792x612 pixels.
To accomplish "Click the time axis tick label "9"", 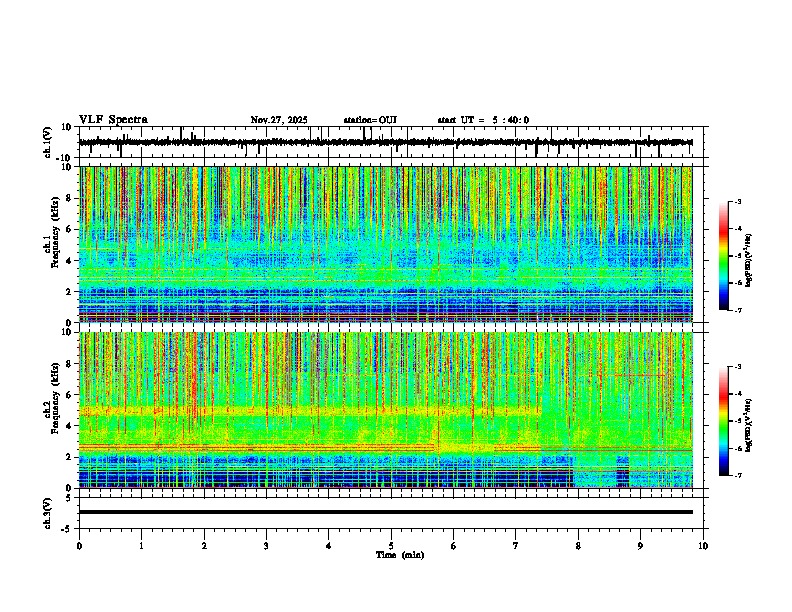I will [640, 546].
